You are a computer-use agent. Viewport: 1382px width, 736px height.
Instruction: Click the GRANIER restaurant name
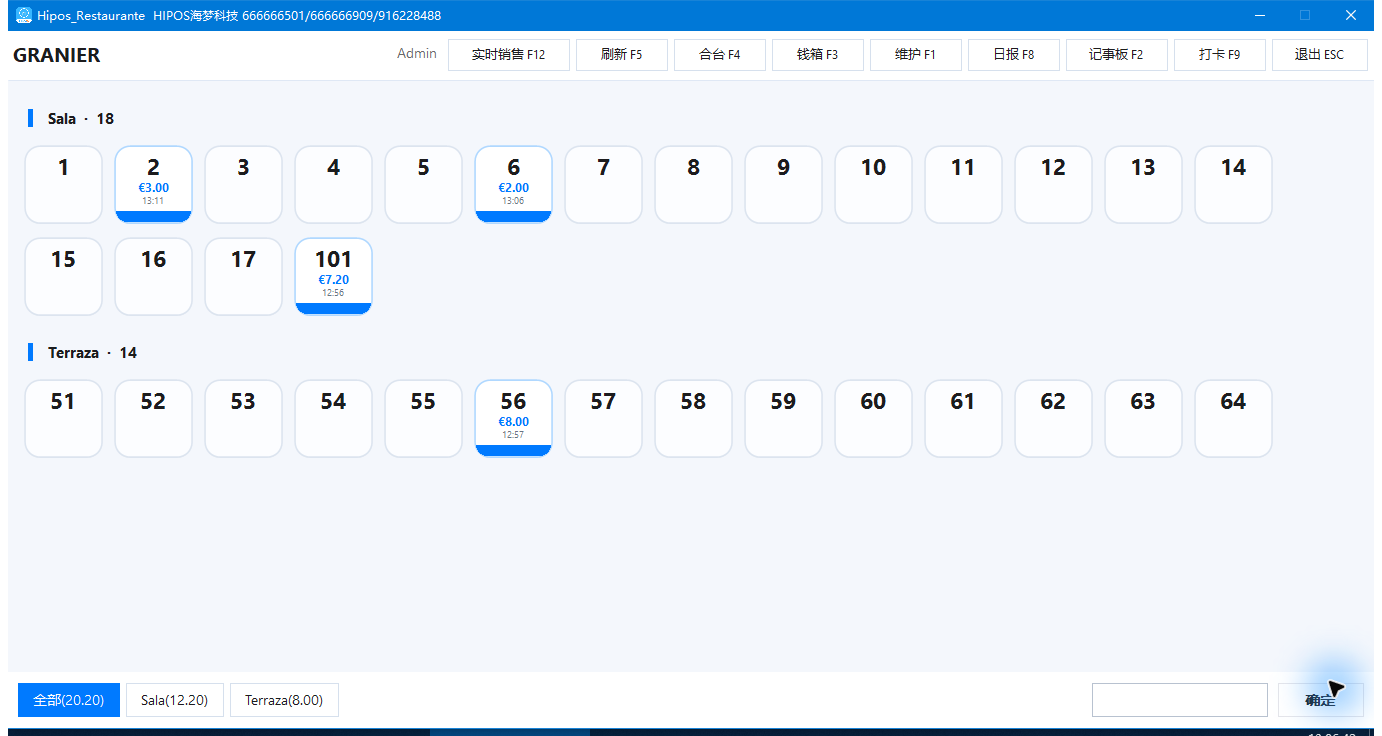point(57,55)
